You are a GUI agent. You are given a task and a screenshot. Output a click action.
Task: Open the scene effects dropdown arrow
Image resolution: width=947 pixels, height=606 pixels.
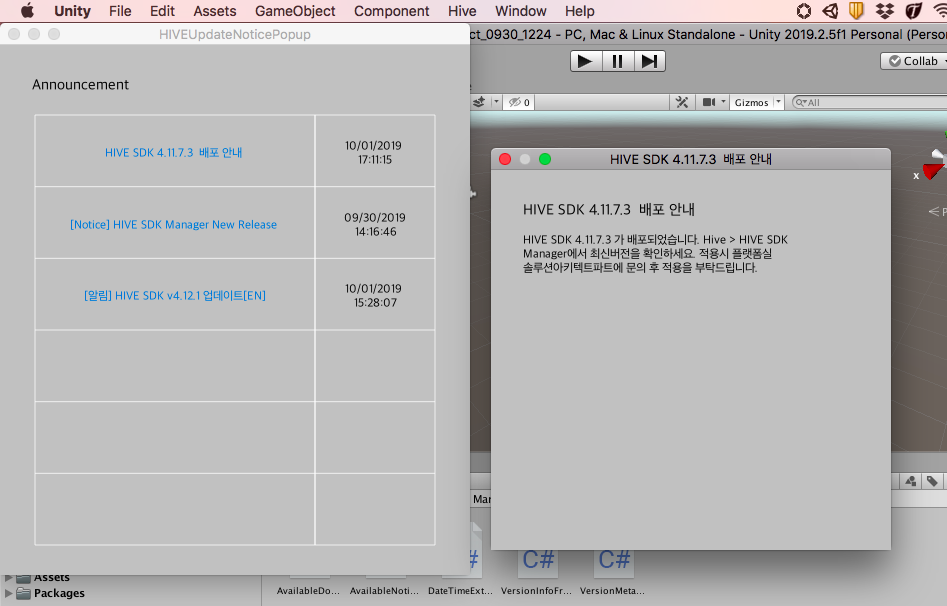(496, 102)
